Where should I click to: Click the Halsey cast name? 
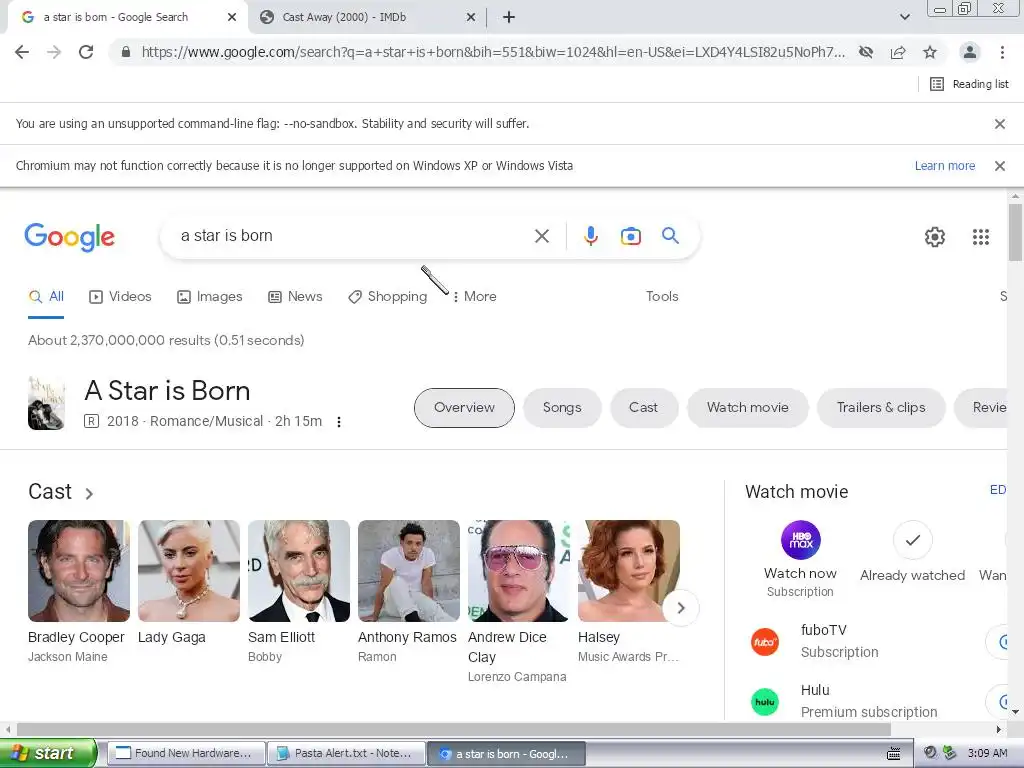click(599, 637)
